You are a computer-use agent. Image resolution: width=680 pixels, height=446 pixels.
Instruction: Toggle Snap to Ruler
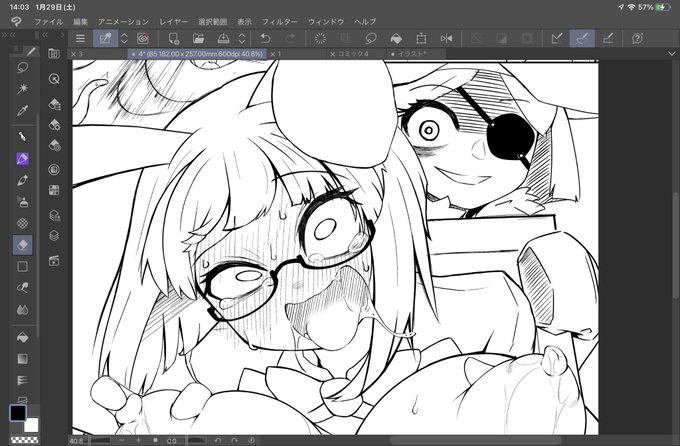pyautogui.click(x=557, y=39)
